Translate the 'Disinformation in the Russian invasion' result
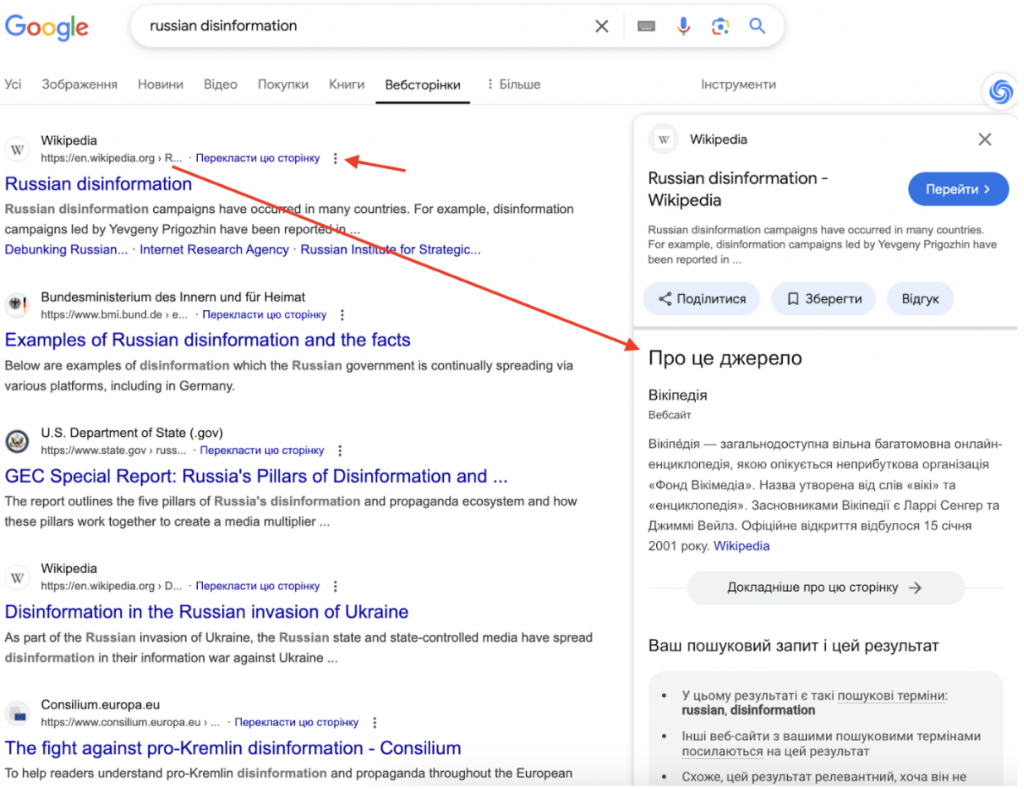The height and width of the screenshot is (789, 1024). [x=258, y=587]
